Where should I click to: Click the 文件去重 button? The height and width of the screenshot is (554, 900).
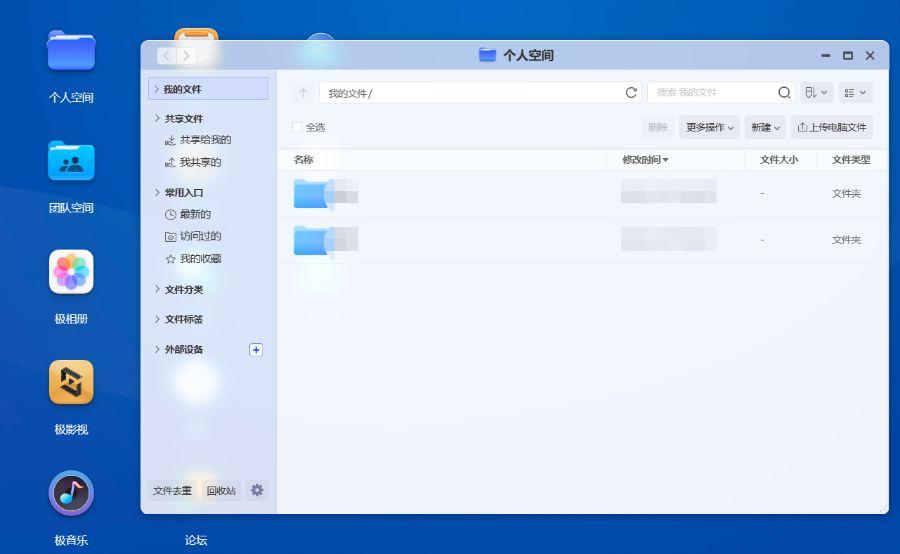[x=172, y=490]
